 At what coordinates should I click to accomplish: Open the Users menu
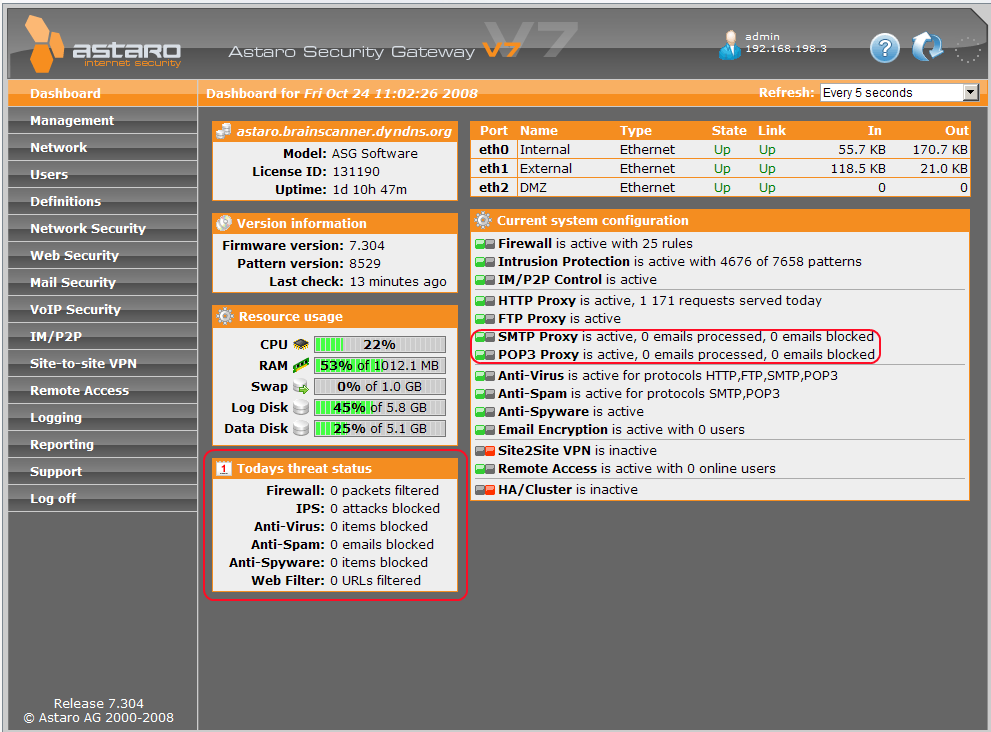click(x=102, y=174)
